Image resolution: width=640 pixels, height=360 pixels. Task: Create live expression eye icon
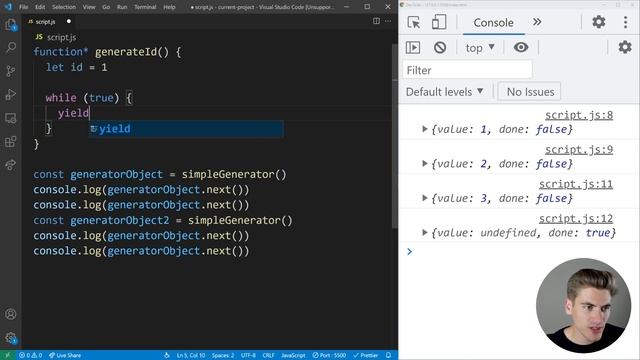click(521, 47)
